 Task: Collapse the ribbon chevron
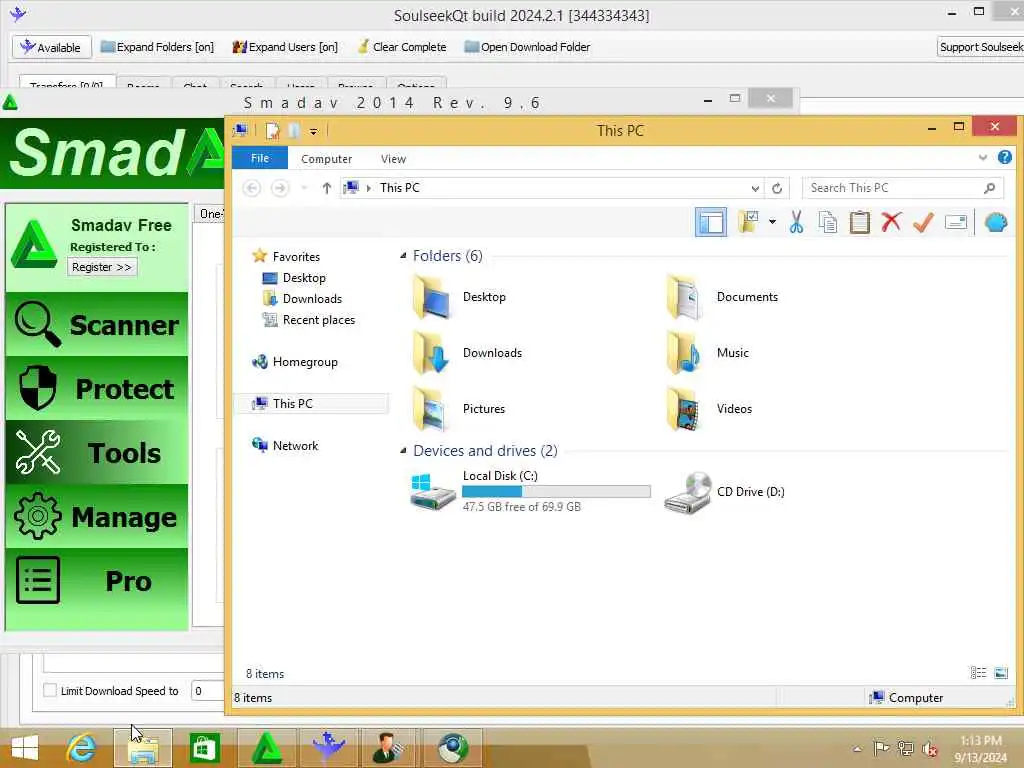tap(983, 157)
